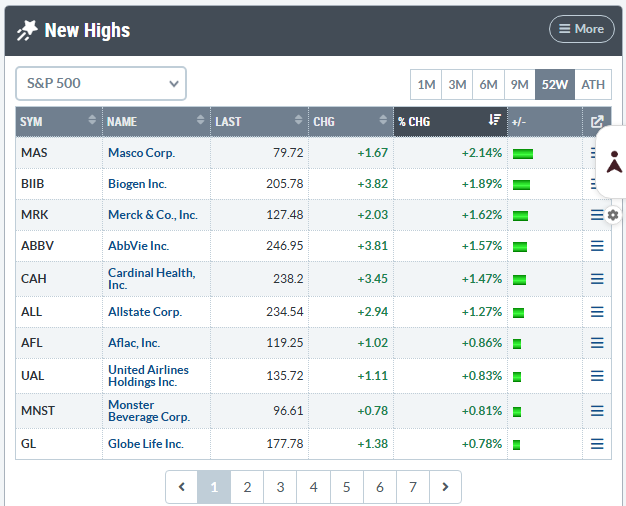Open row menu for ALL
Image resolution: width=626 pixels, height=506 pixels.
[x=597, y=312]
